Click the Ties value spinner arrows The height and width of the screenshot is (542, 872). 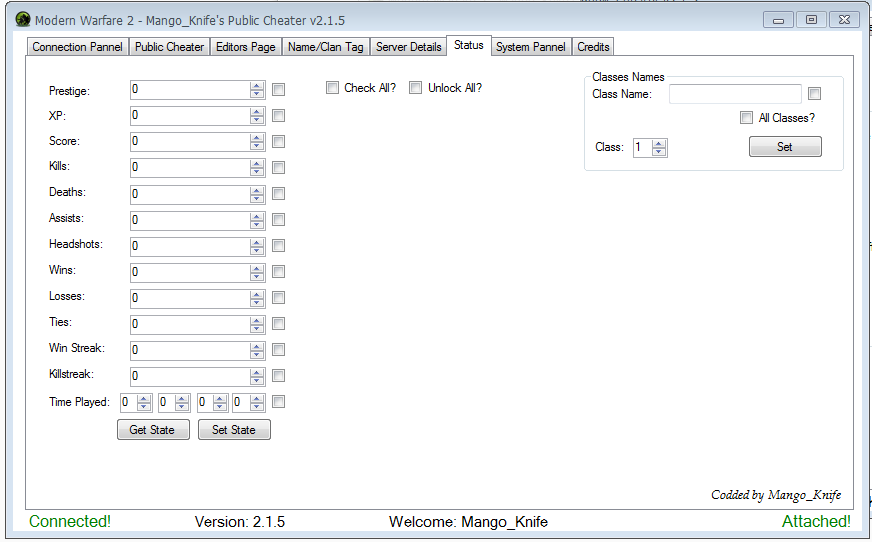coord(257,324)
